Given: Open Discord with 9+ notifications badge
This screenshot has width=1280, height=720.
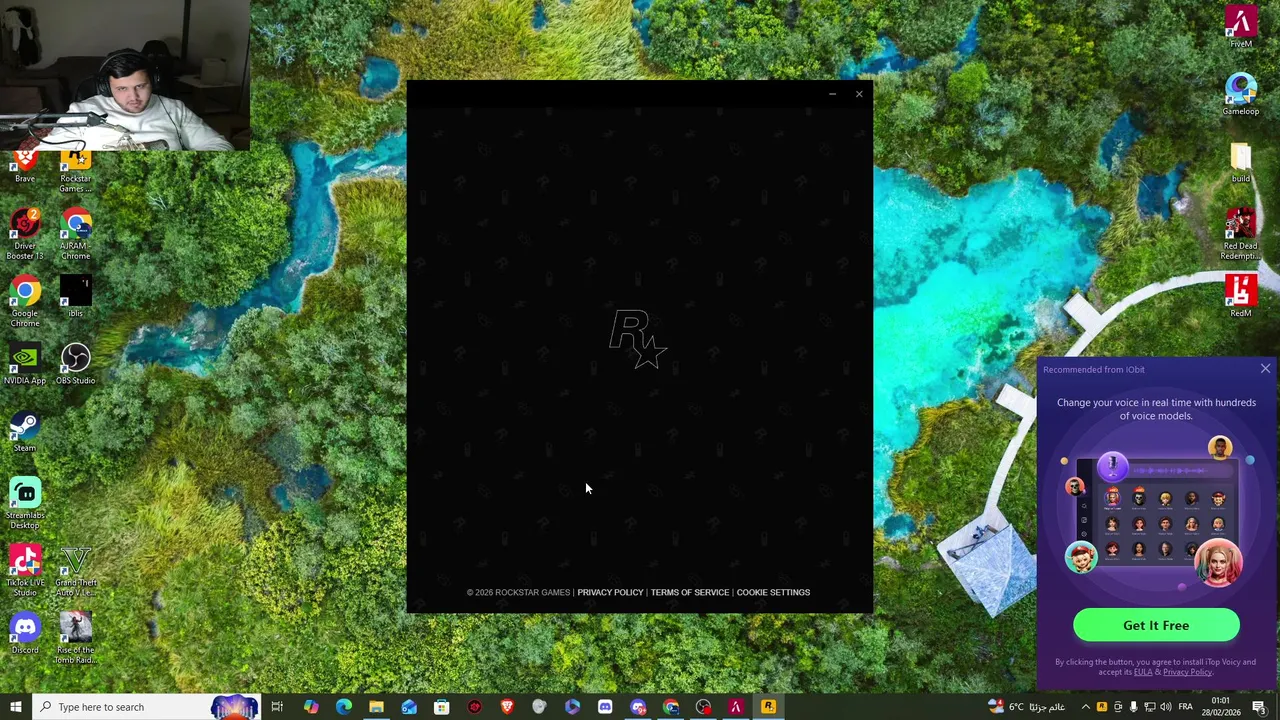Looking at the screenshot, I should 638,707.
